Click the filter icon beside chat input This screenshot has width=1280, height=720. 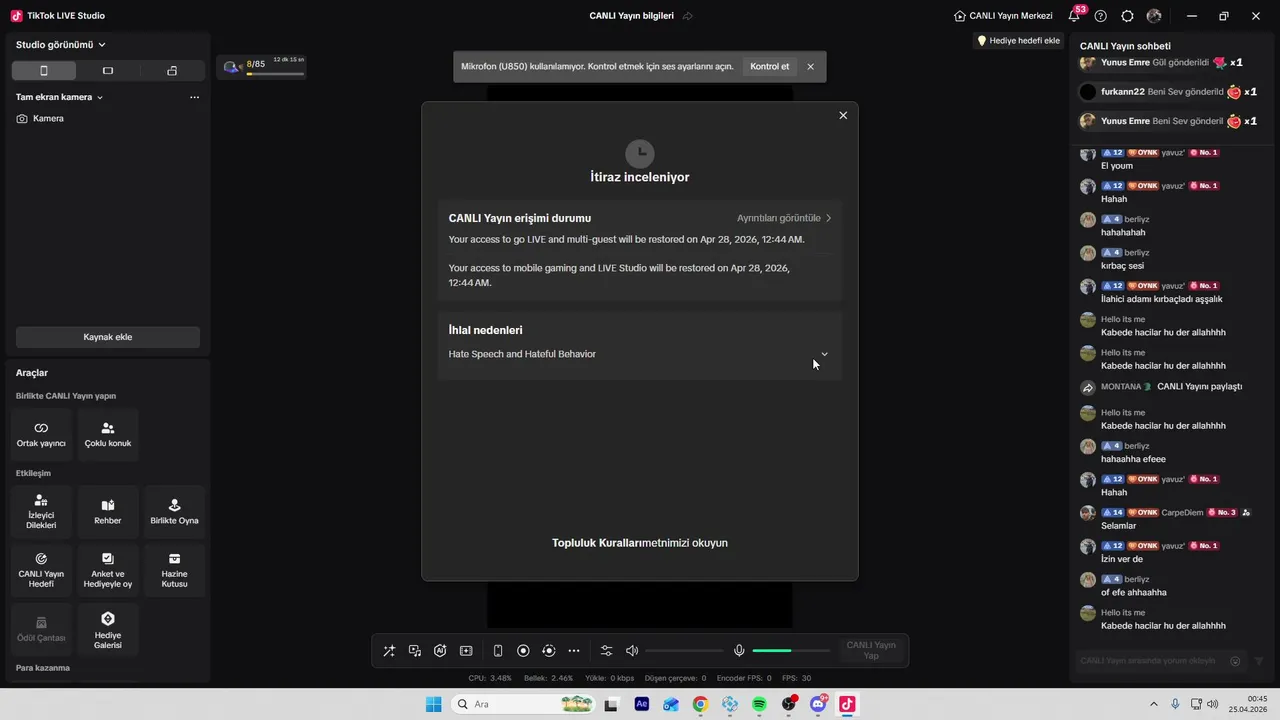pos(1259,661)
